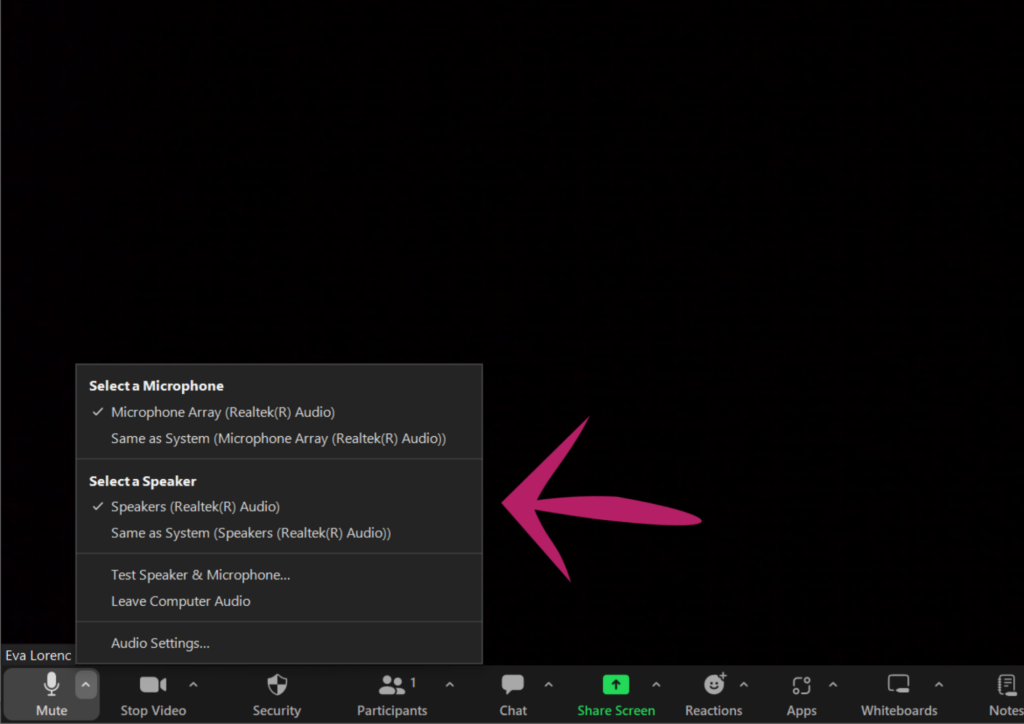
Task: Open the Participants panel
Action: tap(392, 695)
